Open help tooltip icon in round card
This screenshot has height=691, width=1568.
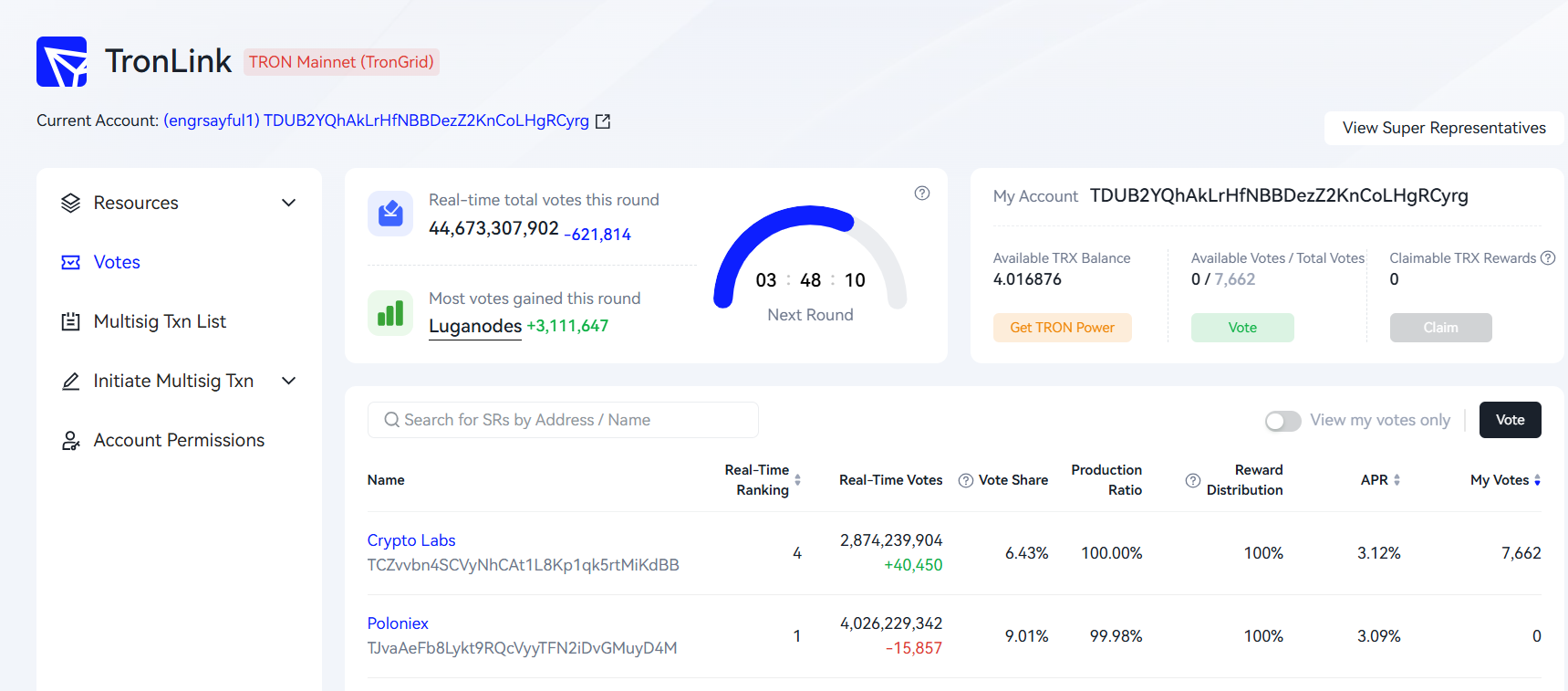tap(922, 194)
